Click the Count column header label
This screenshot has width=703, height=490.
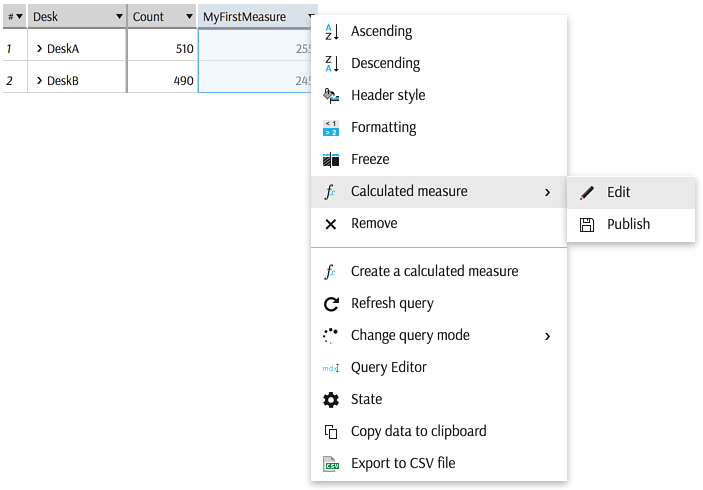(148, 17)
